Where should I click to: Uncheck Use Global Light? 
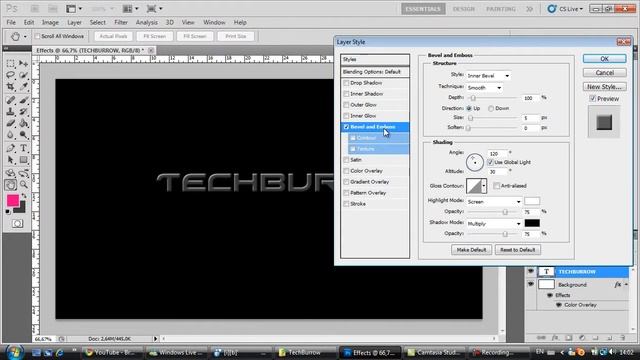(x=491, y=162)
